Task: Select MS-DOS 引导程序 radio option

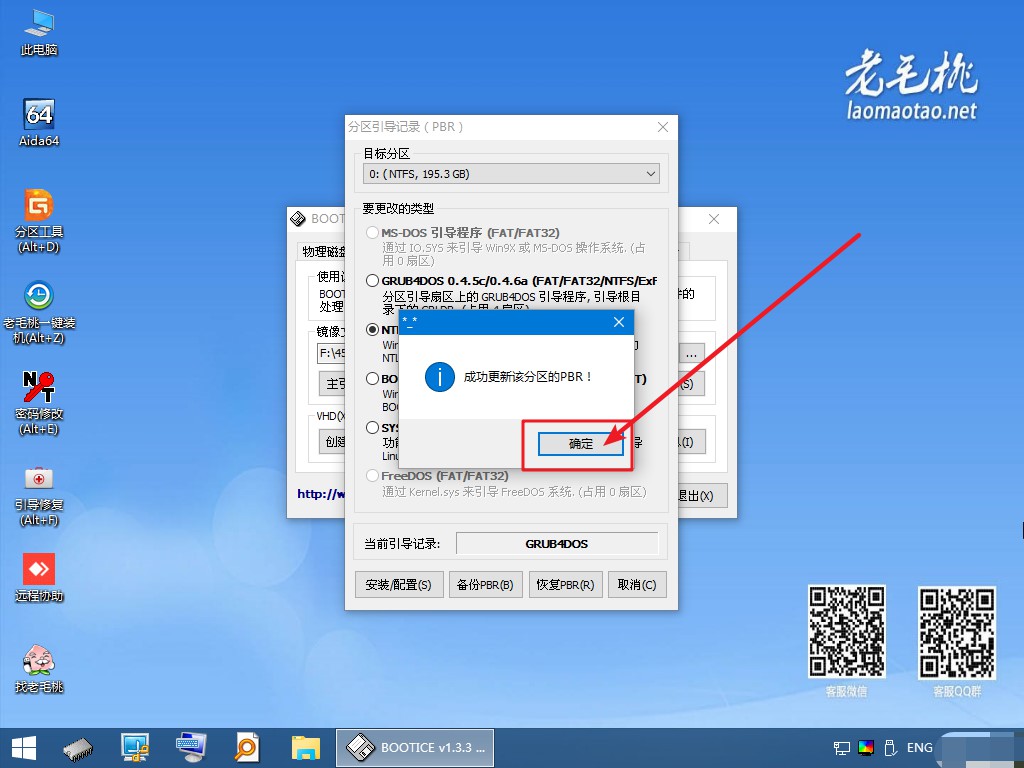Action: [372, 232]
